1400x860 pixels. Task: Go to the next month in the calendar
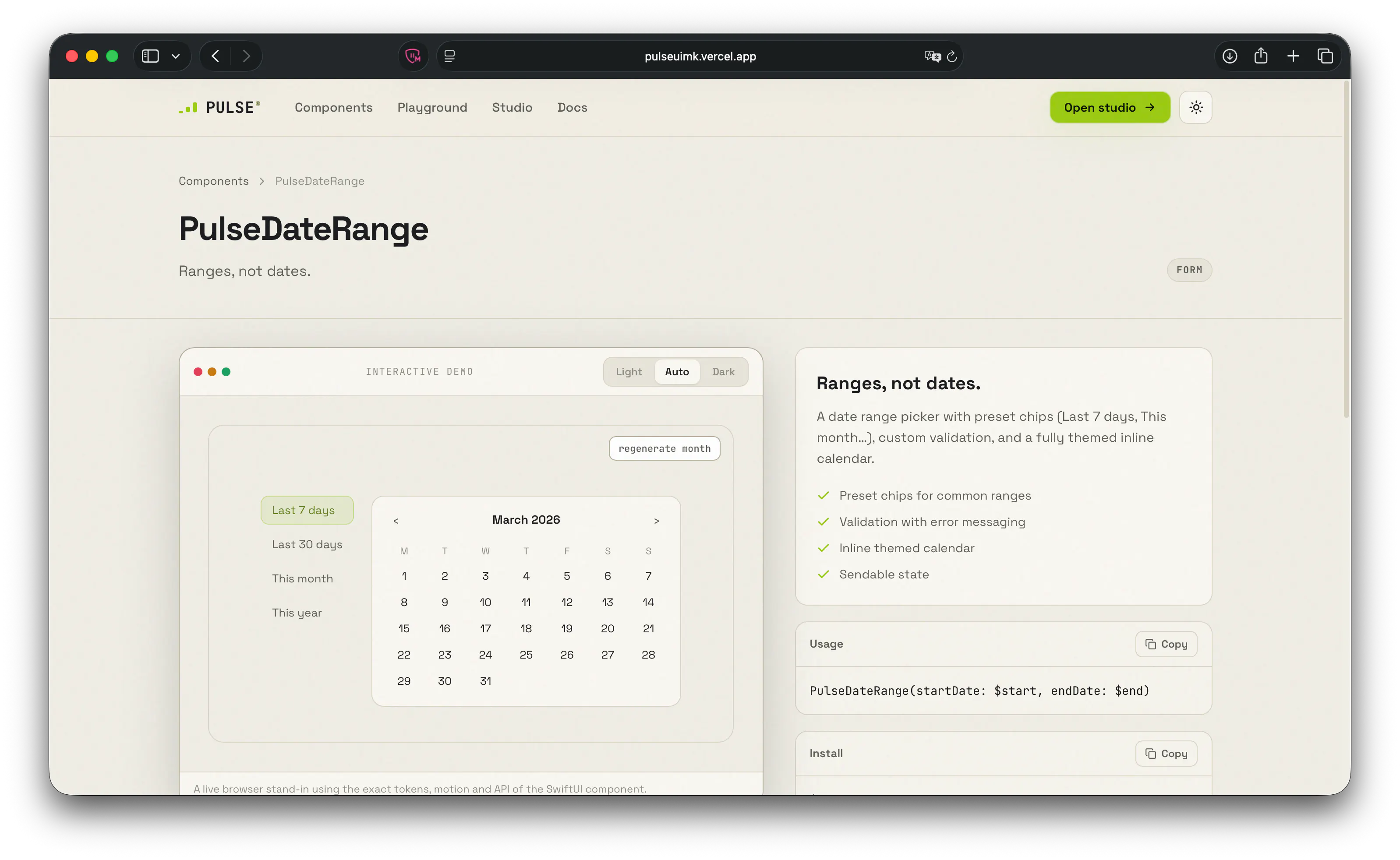pos(657,521)
